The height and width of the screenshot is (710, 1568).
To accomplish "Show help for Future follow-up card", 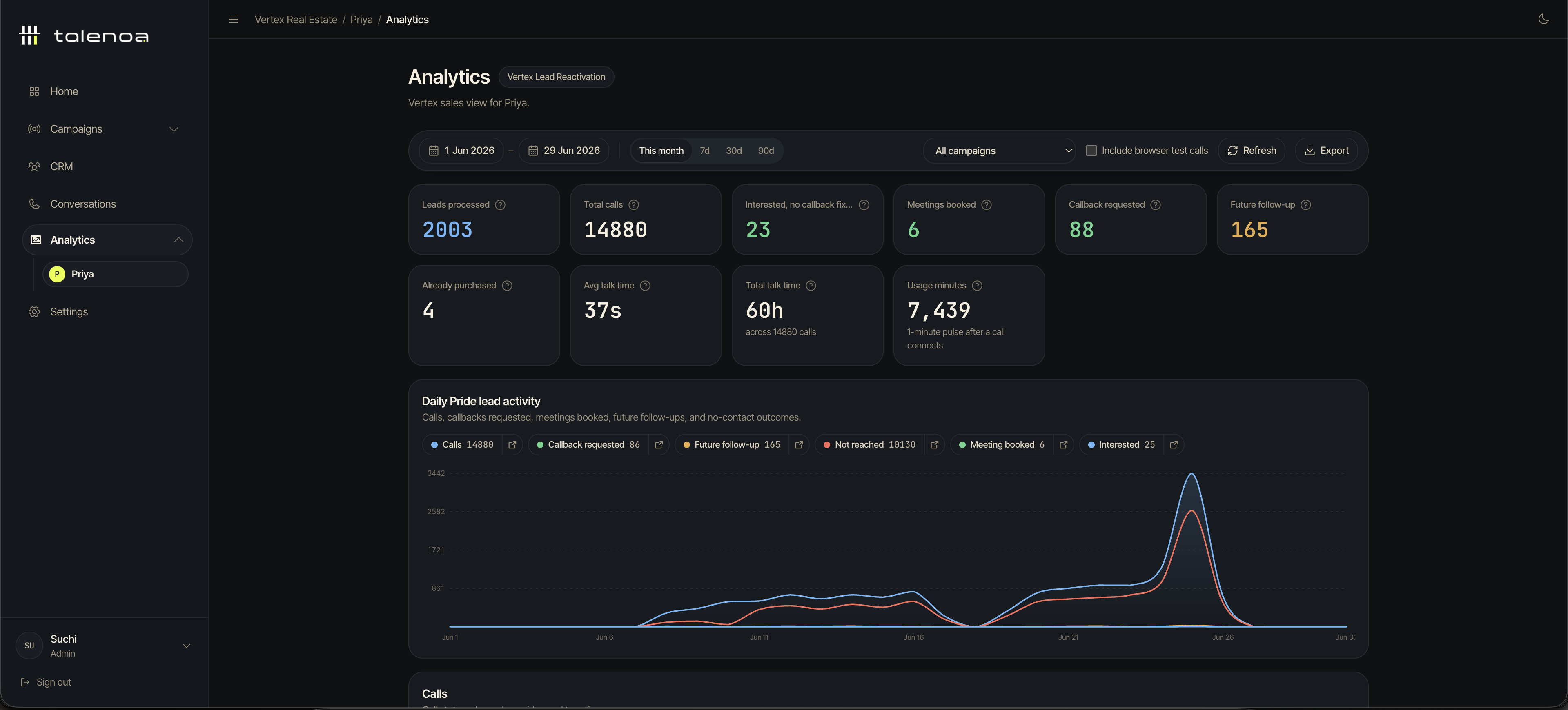I will coord(1306,204).
